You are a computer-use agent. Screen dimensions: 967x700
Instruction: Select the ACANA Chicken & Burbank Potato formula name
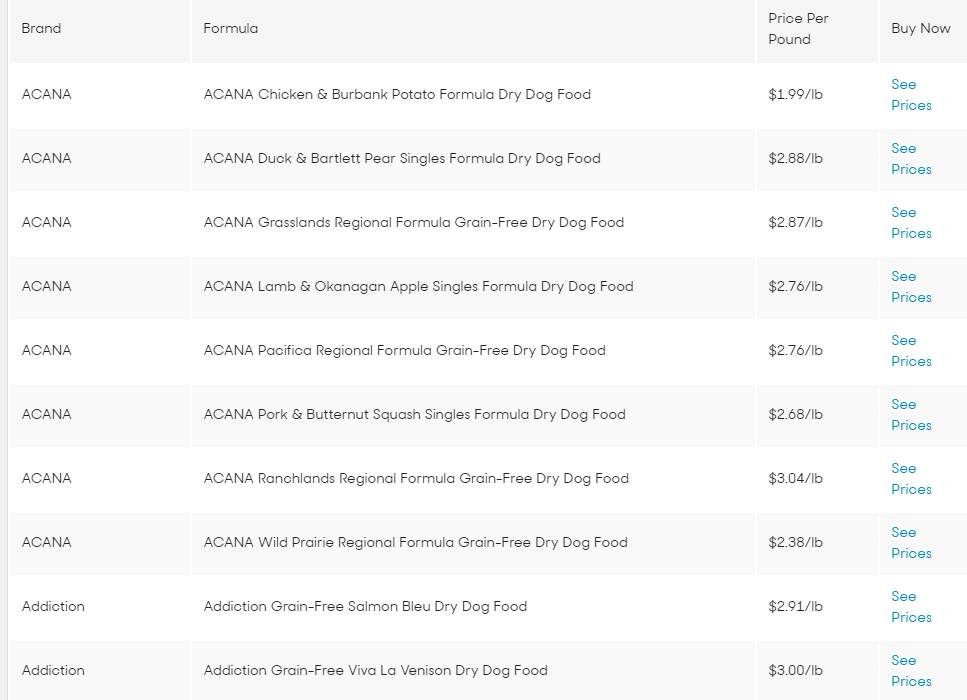click(397, 95)
